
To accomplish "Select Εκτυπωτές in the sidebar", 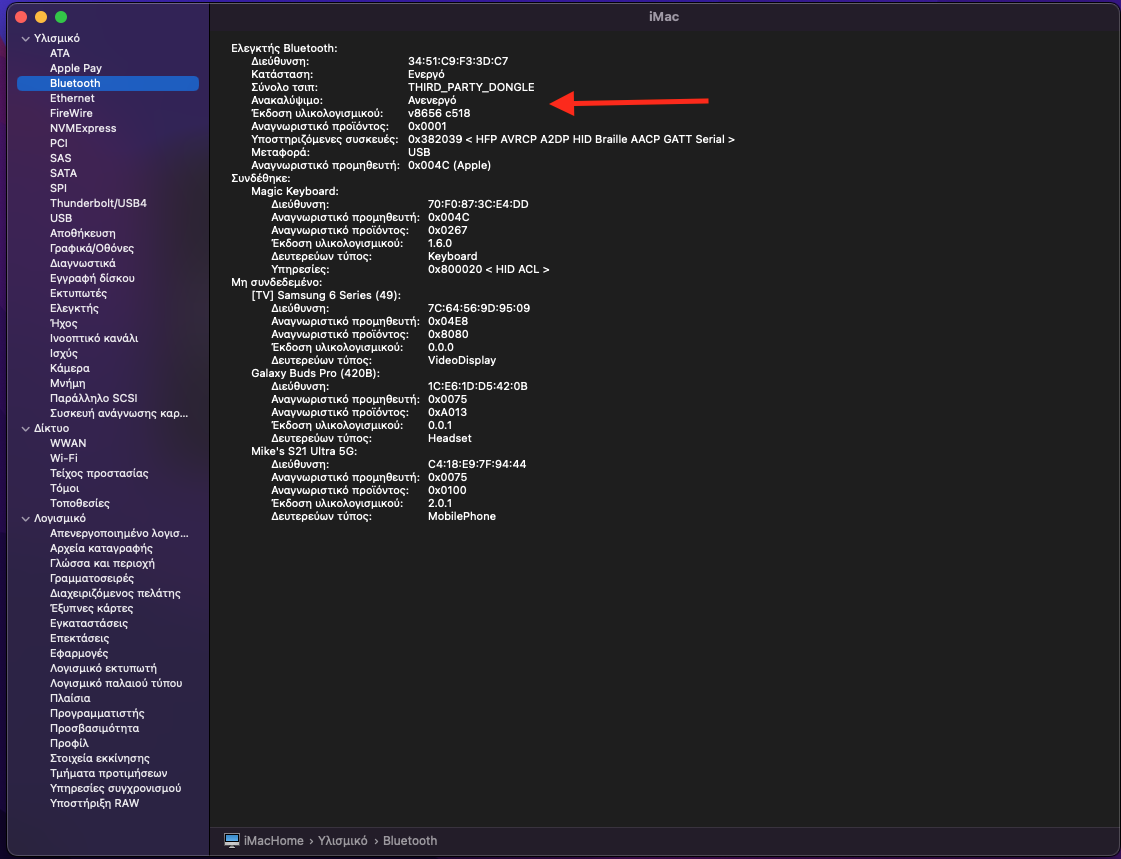I will (79, 294).
